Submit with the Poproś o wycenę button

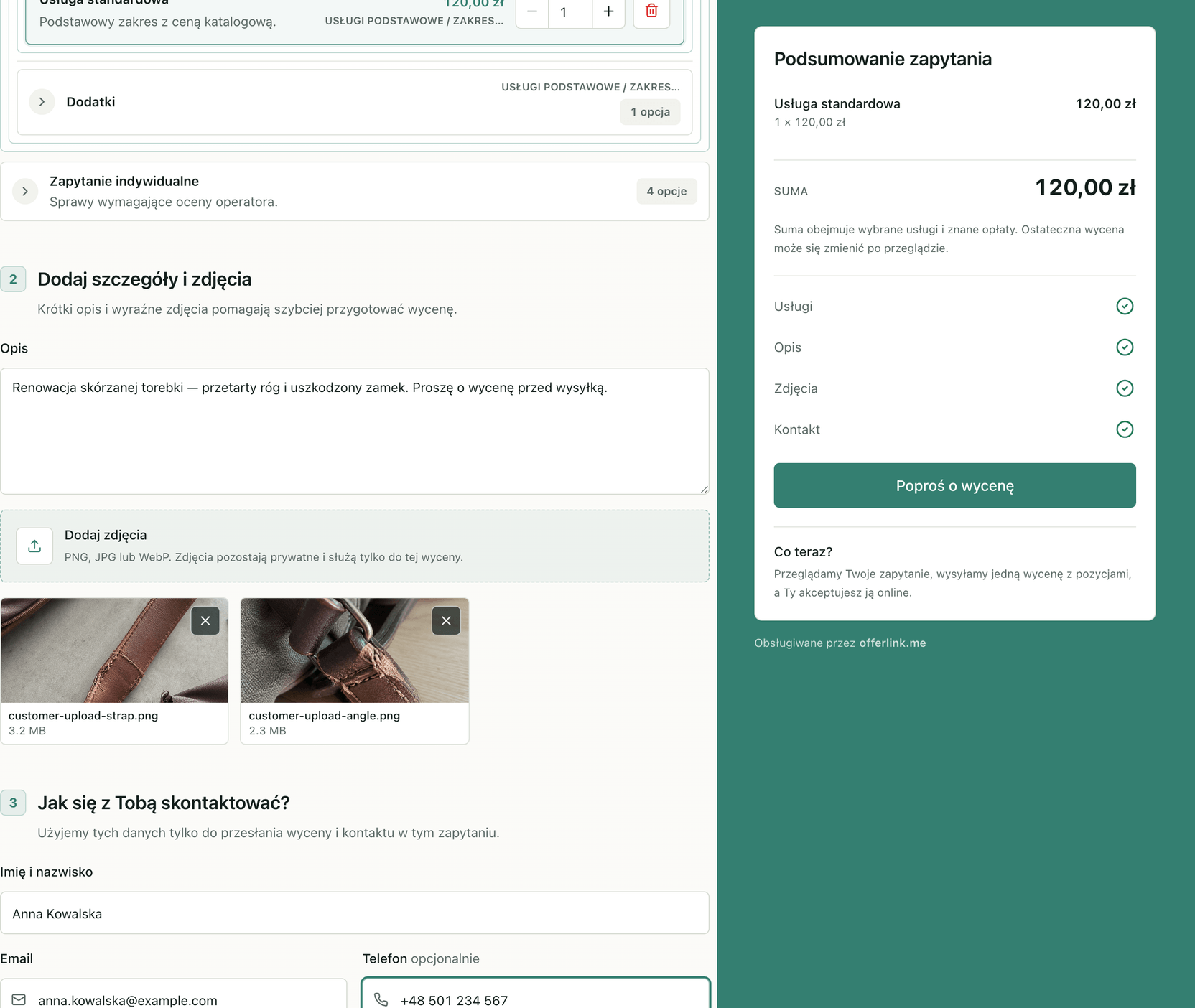[954, 485]
